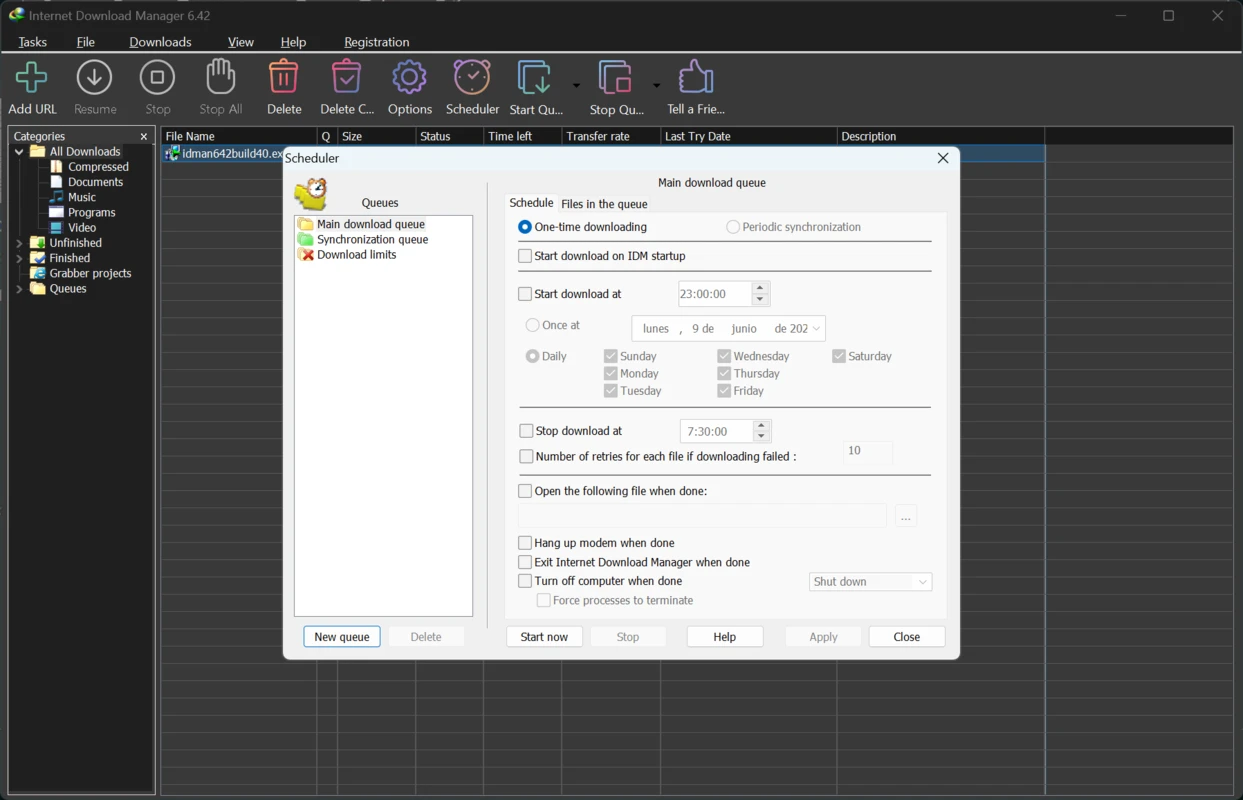
Task: Open the Once at date dropdown
Action: coord(817,328)
